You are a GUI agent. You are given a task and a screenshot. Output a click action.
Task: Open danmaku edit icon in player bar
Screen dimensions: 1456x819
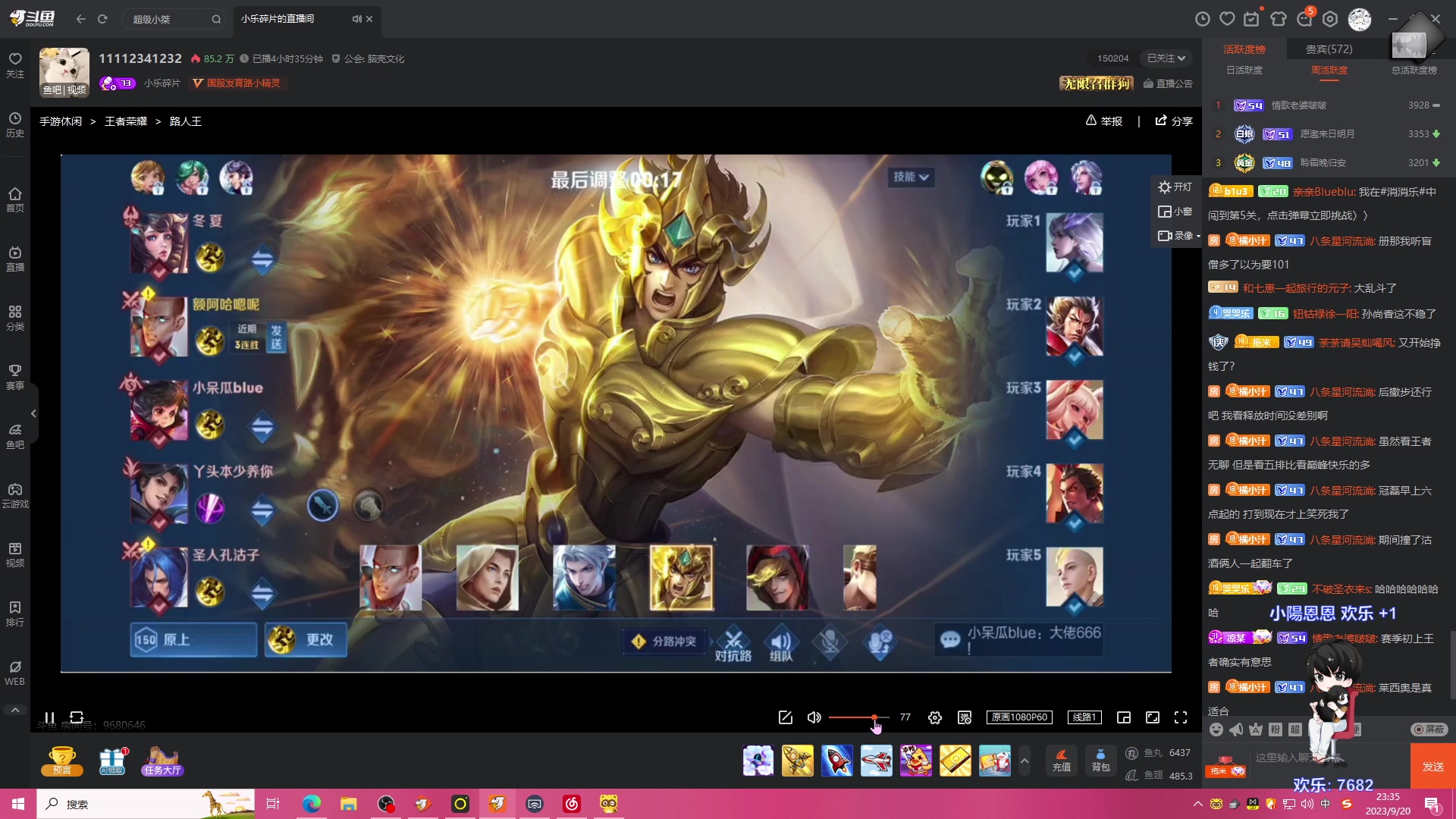(786, 717)
